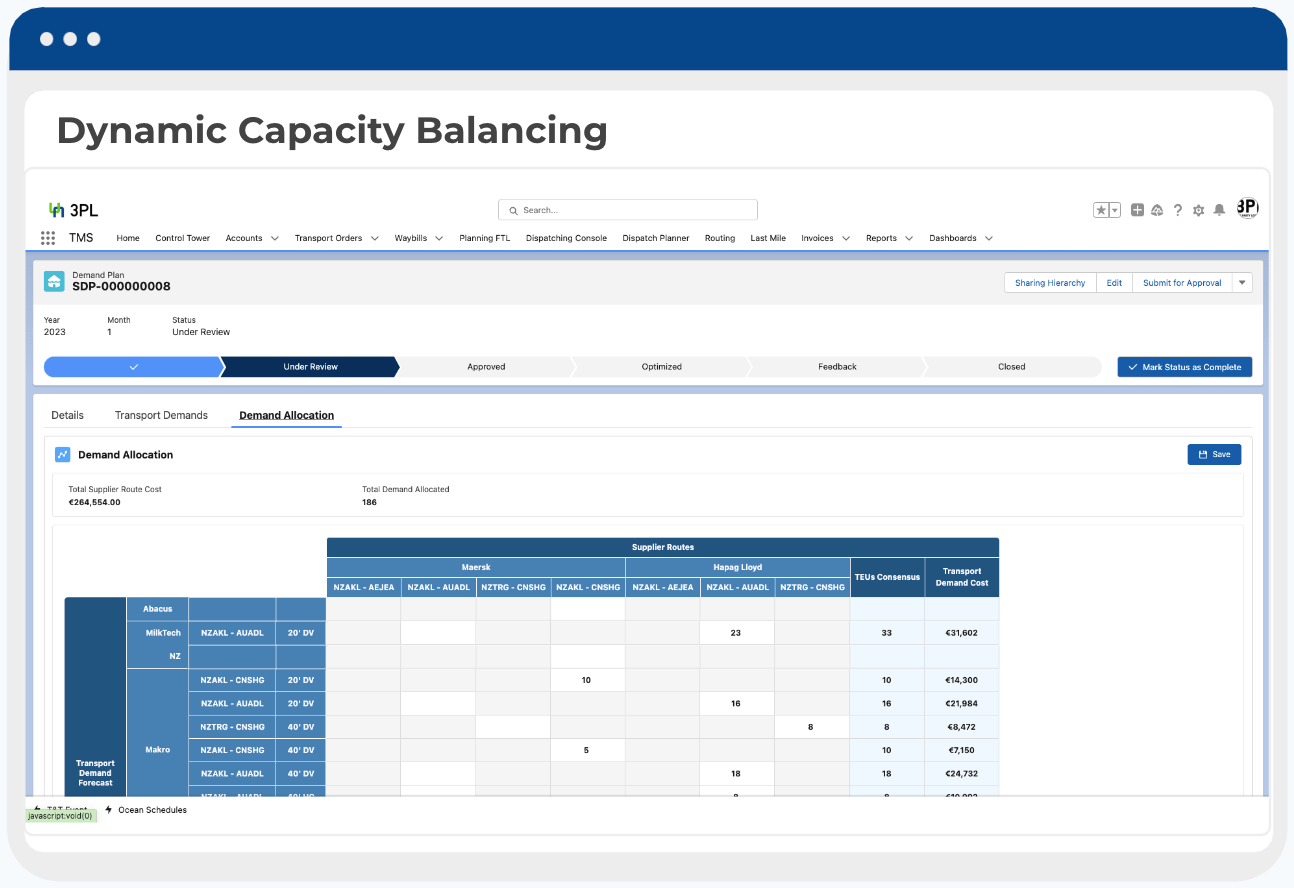The width and height of the screenshot is (1294, 888).
Task: Open the Accounts nav item
Action: [244, 238]
